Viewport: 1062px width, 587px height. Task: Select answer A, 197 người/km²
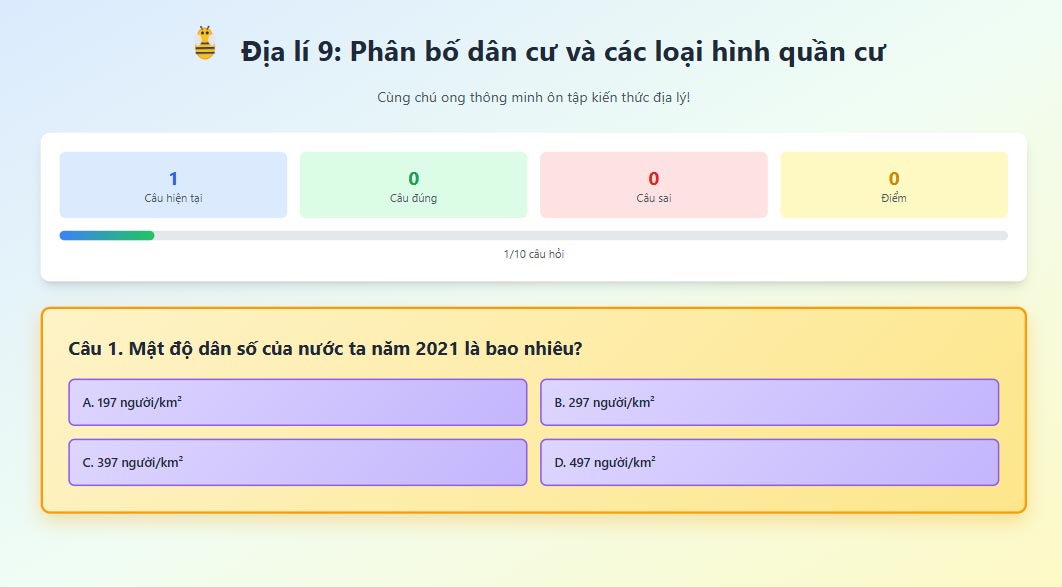point(297,402)
